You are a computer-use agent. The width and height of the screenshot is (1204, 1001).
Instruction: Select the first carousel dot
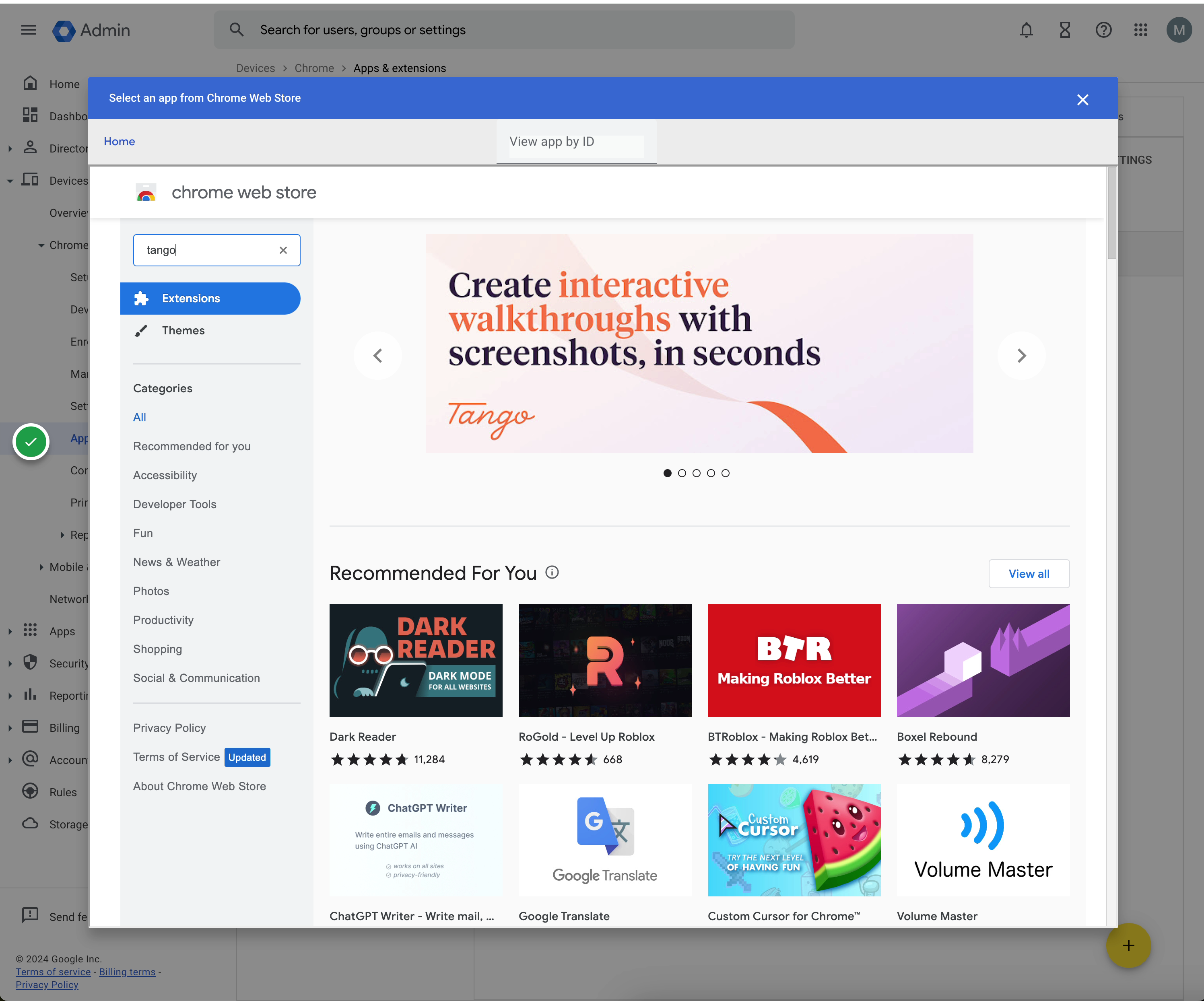667,473
